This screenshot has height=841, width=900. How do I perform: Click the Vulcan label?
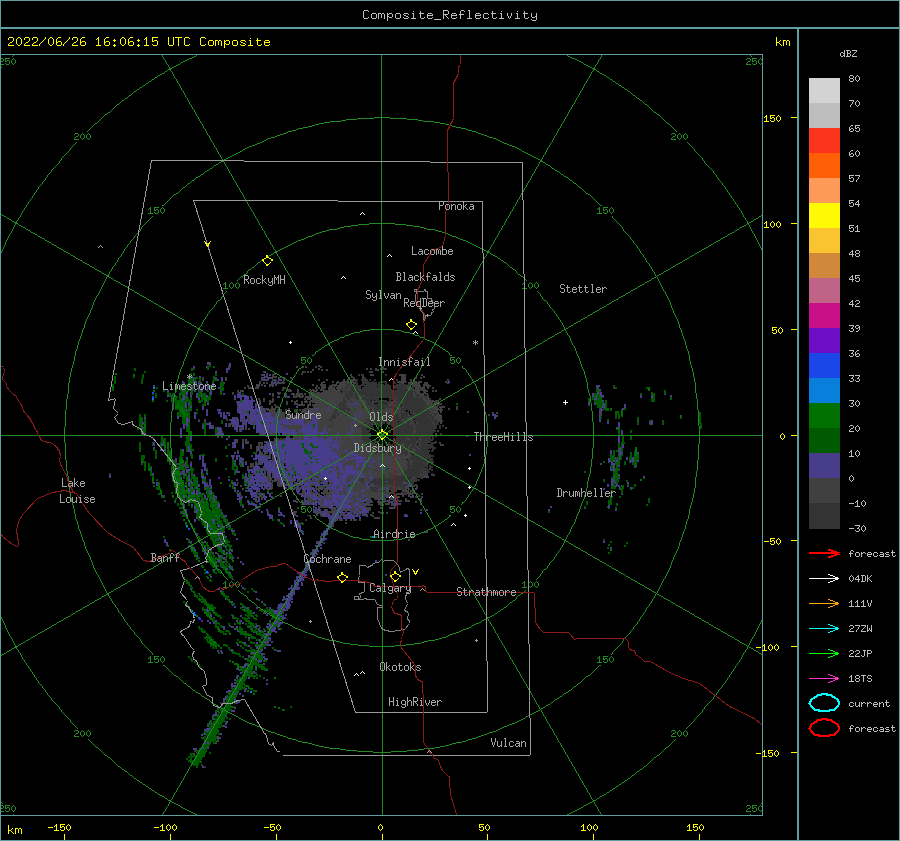pyautogui.click(x=508, y=743)
